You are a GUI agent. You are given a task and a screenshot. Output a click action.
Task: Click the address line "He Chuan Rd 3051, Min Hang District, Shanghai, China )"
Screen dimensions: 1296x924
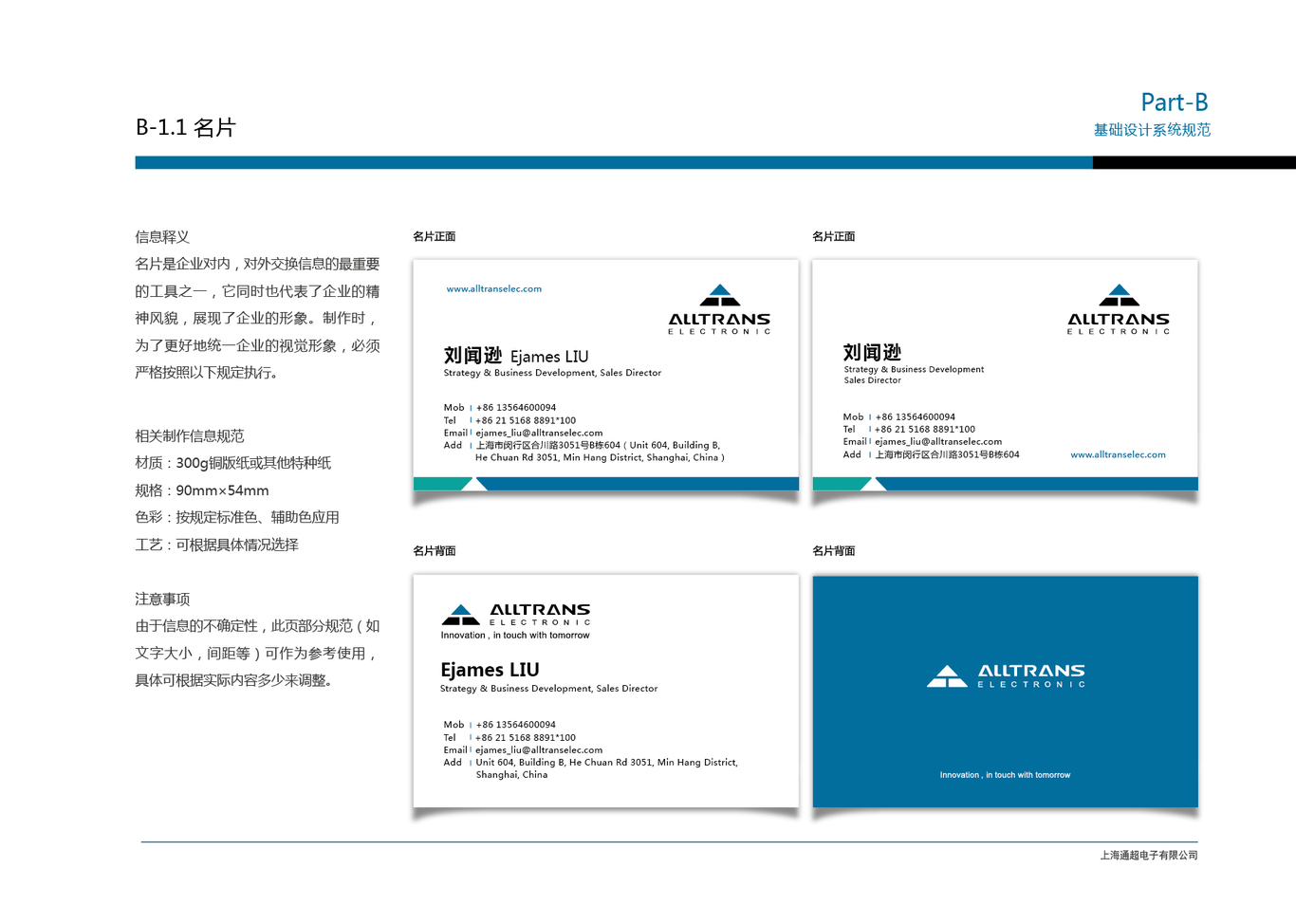(600, 457)
